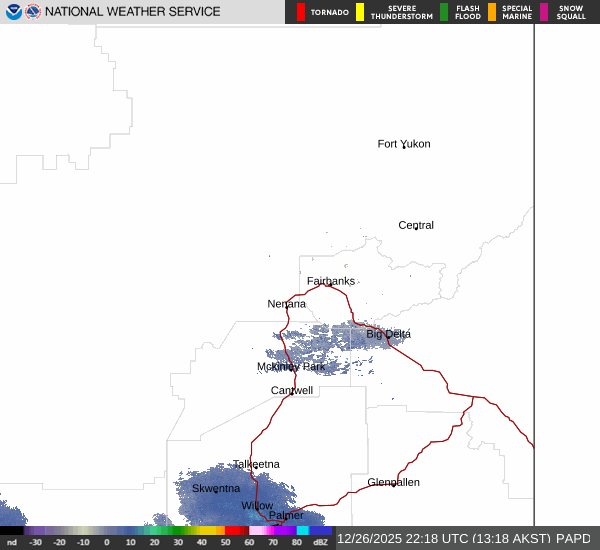Click the red Tornado legend swatch

tap(301, 12)
